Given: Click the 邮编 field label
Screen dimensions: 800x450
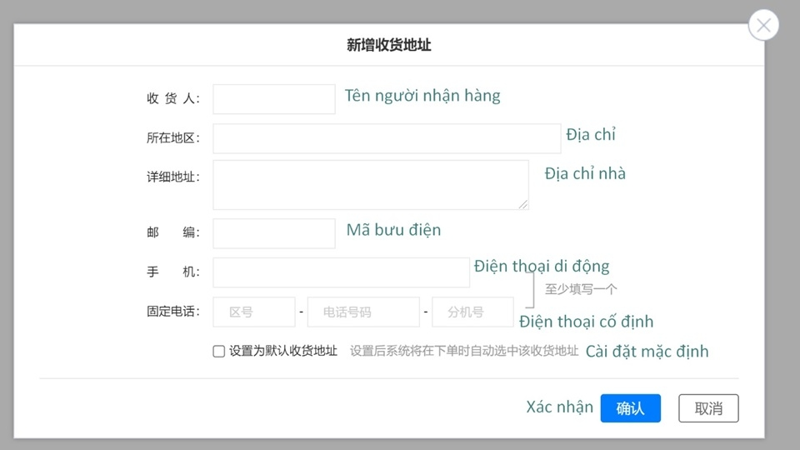Looking at the screenshot, I should (x=173, y=233).
